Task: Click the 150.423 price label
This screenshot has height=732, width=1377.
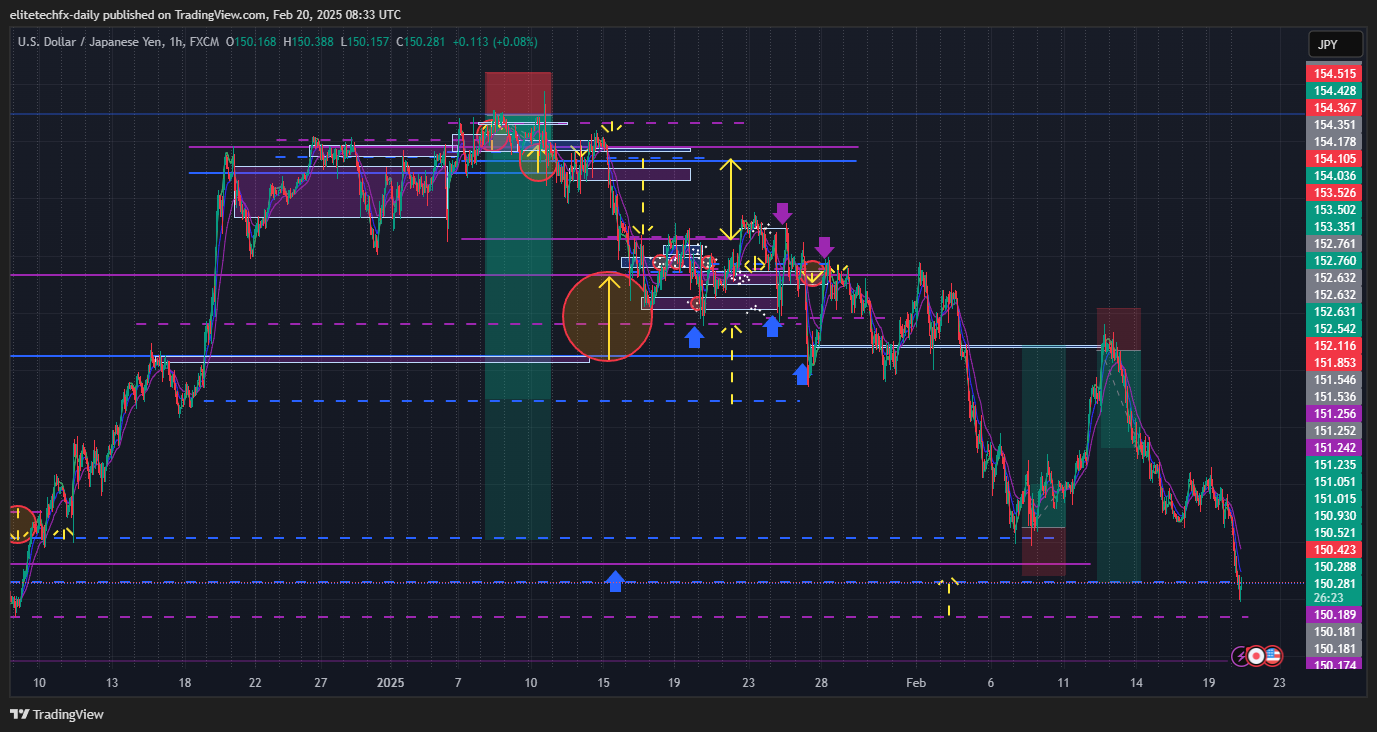Action: [1335, 550]
